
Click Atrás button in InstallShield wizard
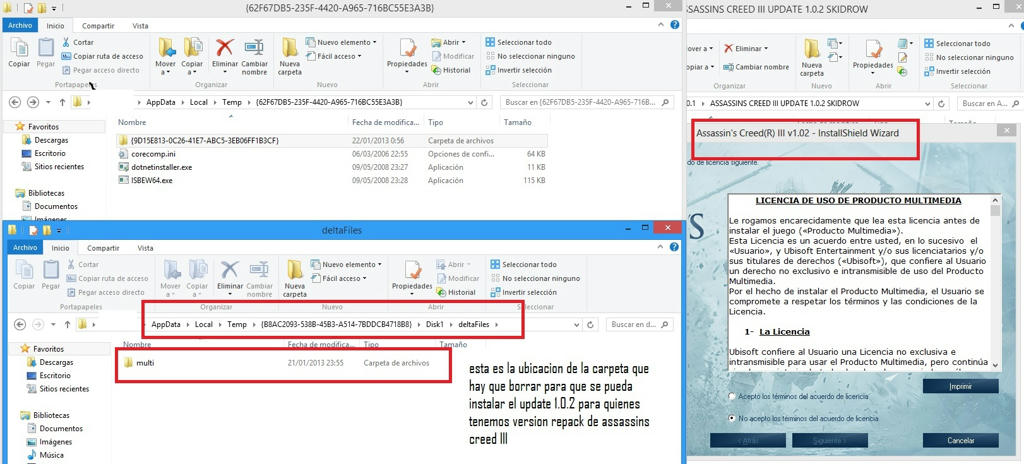tap(748, 440)
